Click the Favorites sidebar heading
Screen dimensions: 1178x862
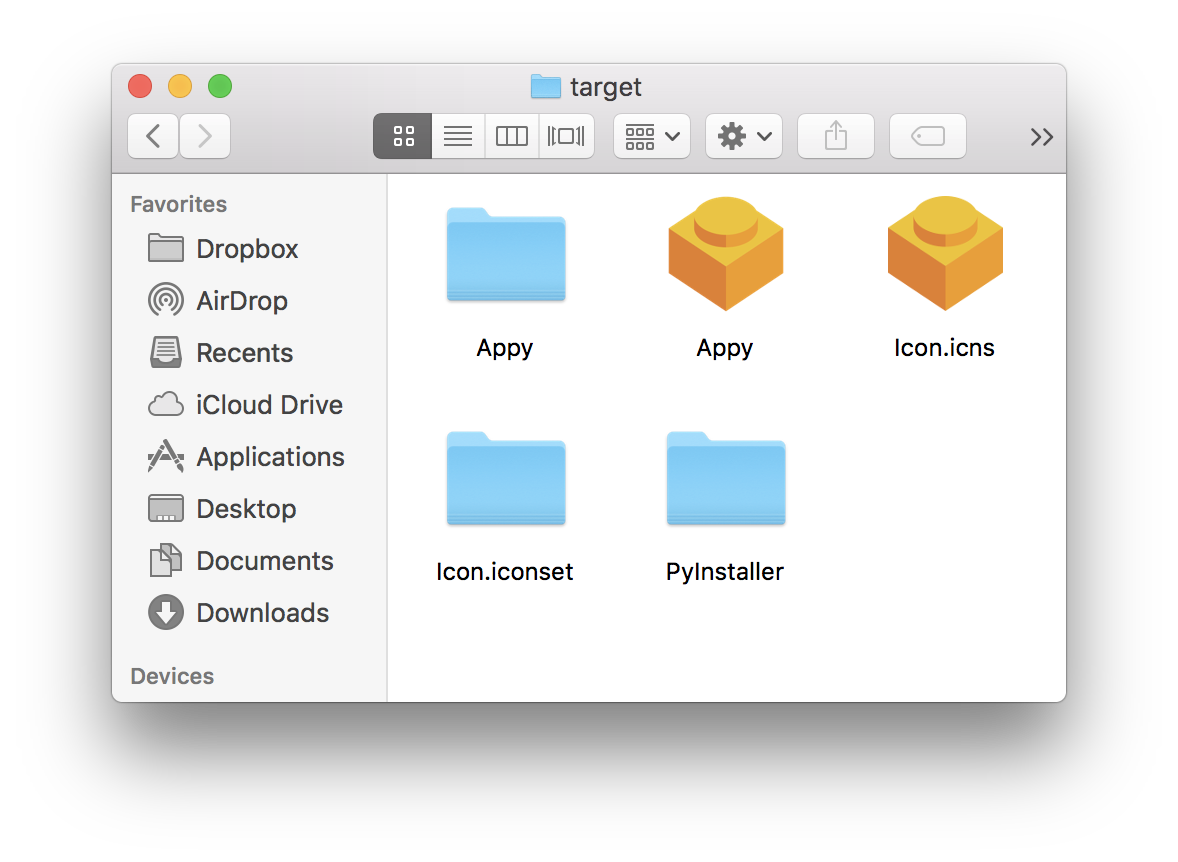tap(179, 204)
